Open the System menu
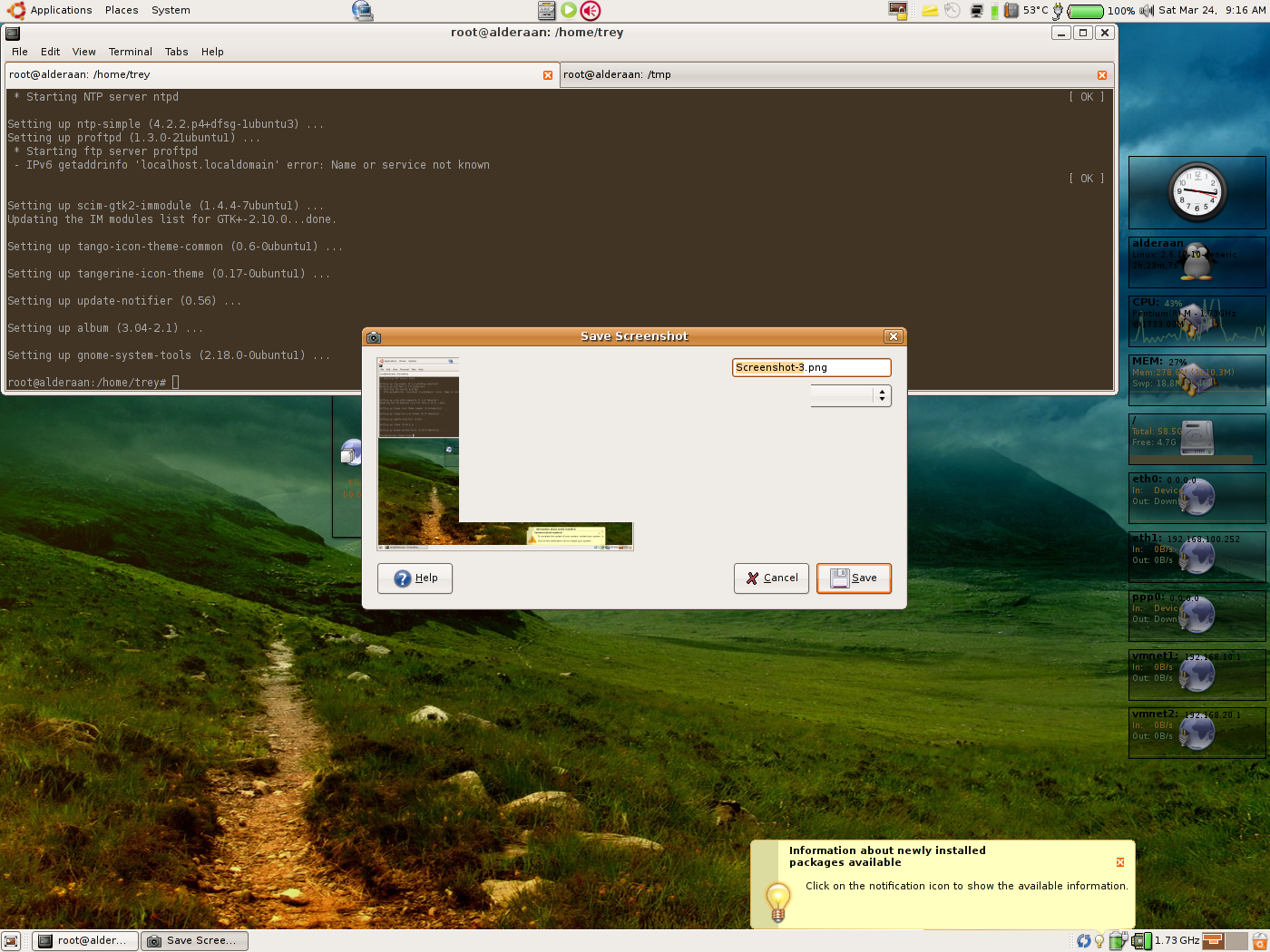Viewport: 1270px width, 952px height. [171, 10]
